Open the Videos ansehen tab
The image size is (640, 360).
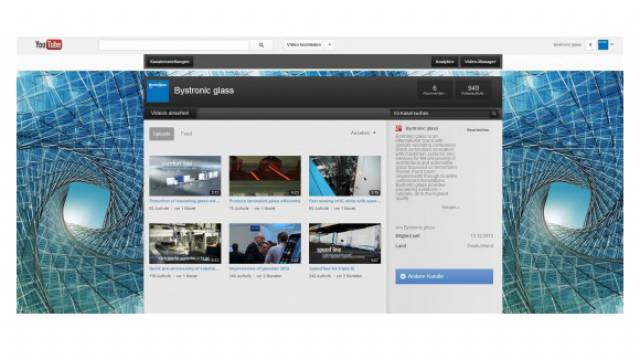pos(170,113)
